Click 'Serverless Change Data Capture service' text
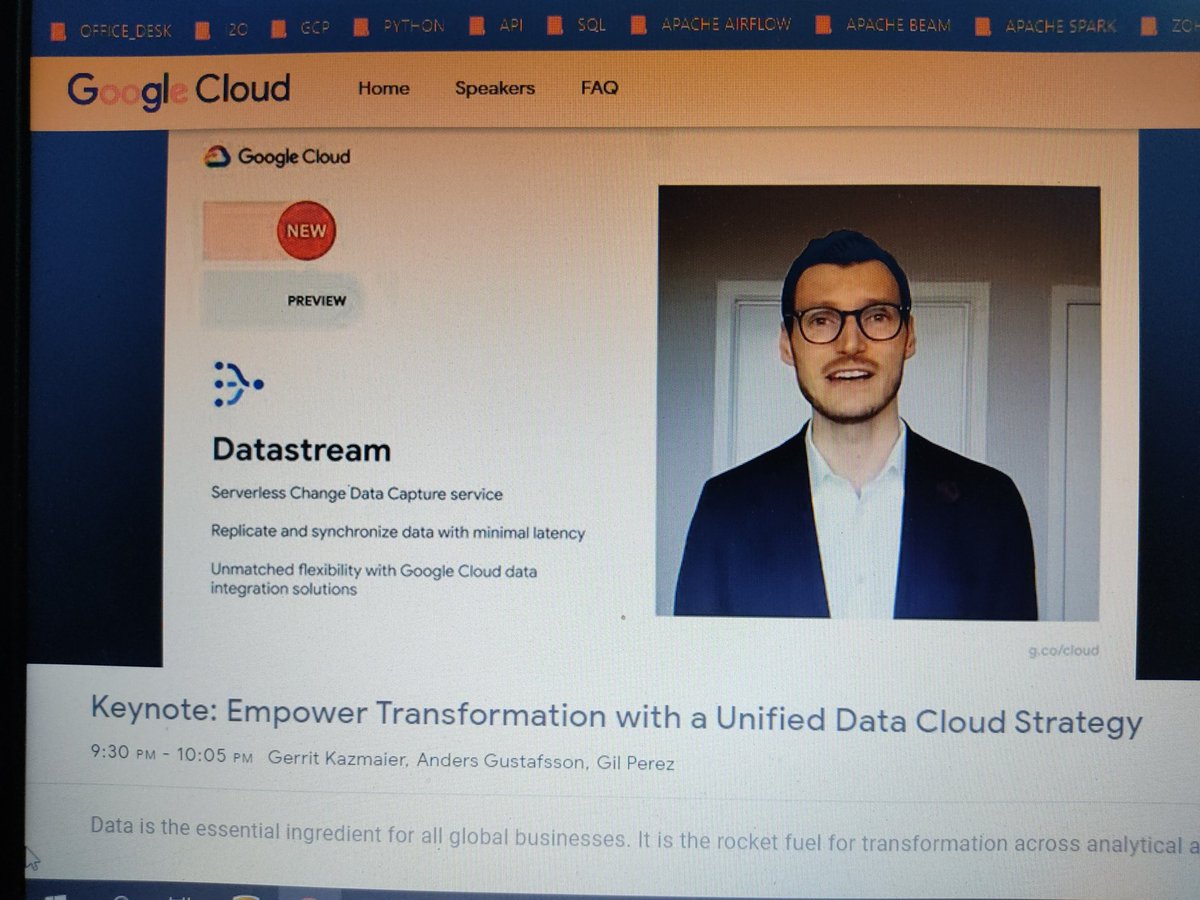Viewport: 1200px width, 900px height. (x=357, y=494)
